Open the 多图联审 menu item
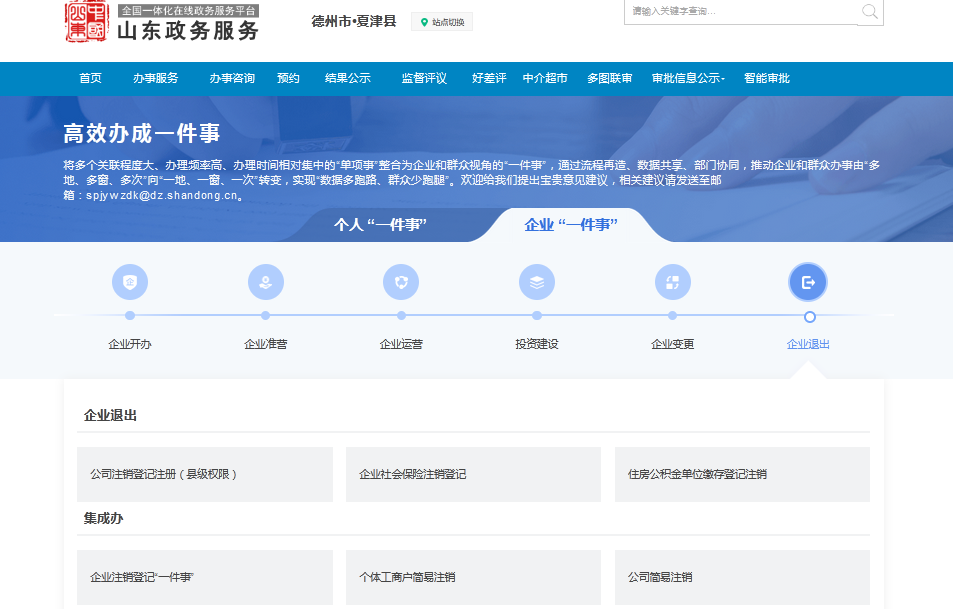Image resolution: width=953 pixels, height=609 pixels. coord(610,78)
